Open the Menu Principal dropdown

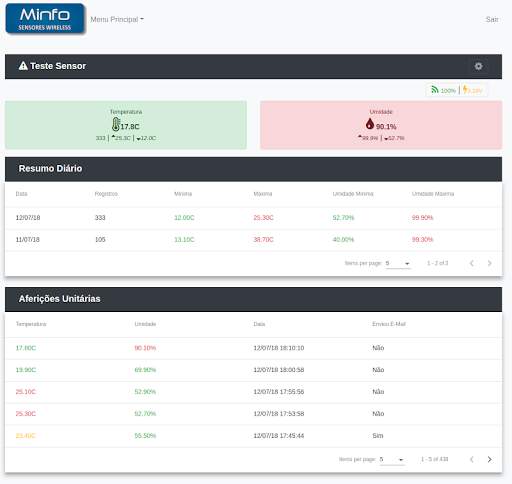(x=117, y=19)
